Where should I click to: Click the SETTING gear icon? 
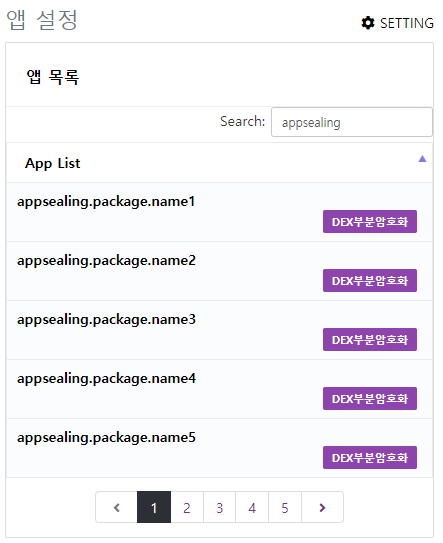367,23
